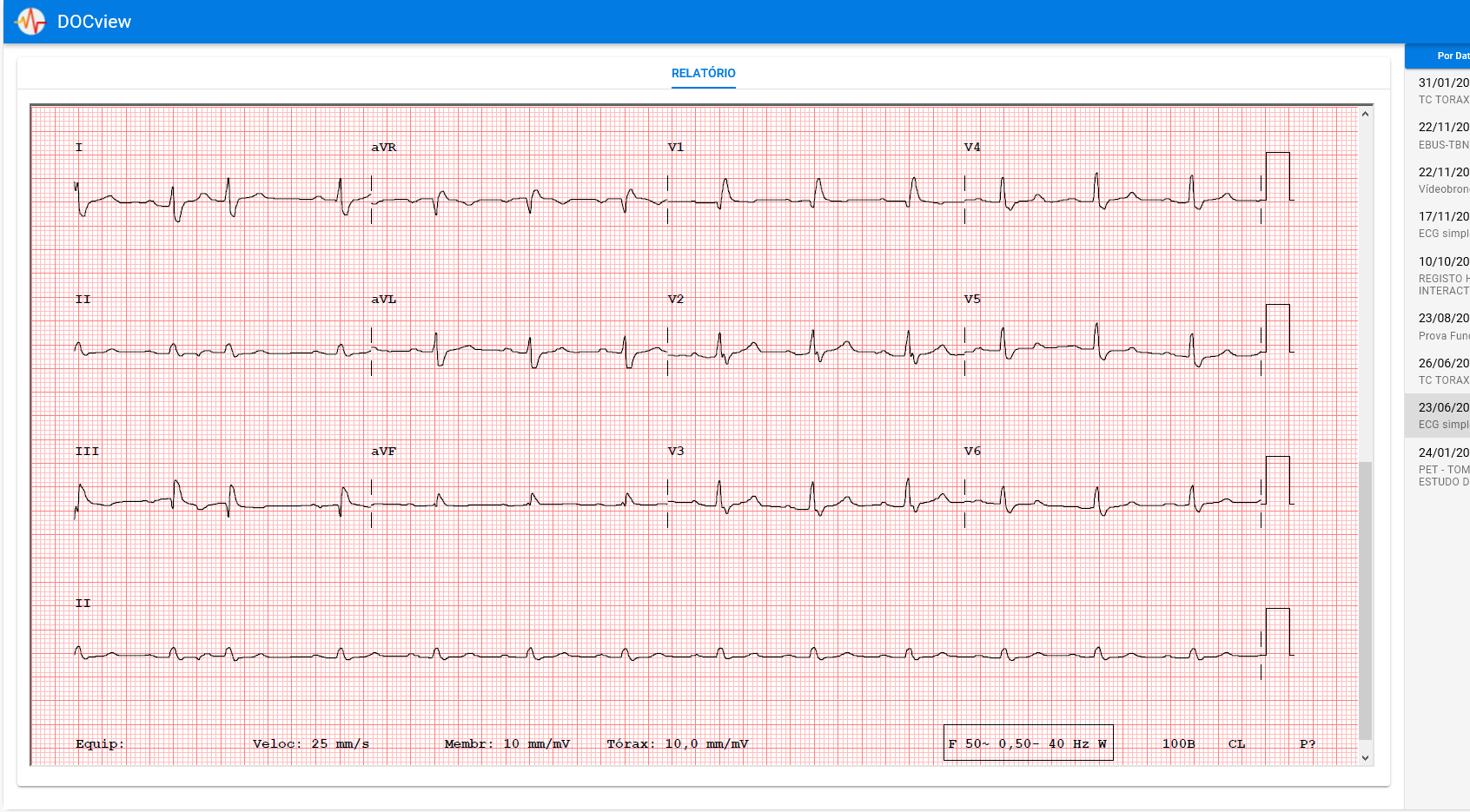Open the 26/06 TC TORAX exam

1442,371
